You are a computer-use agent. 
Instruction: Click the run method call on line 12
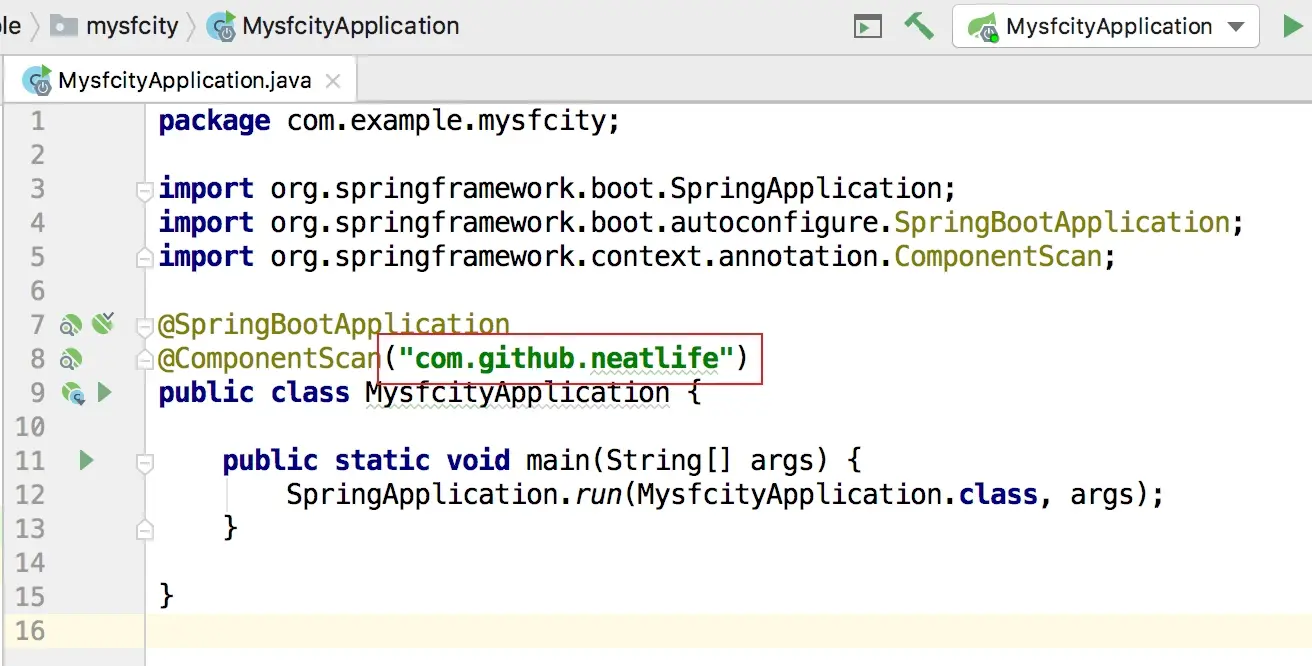[598, 495]
